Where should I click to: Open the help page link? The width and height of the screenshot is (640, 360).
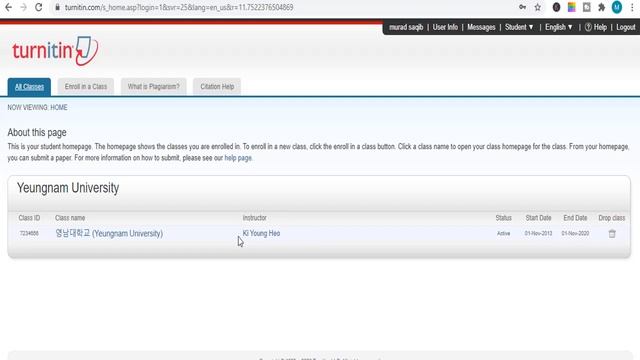click(x=238, y=158)
